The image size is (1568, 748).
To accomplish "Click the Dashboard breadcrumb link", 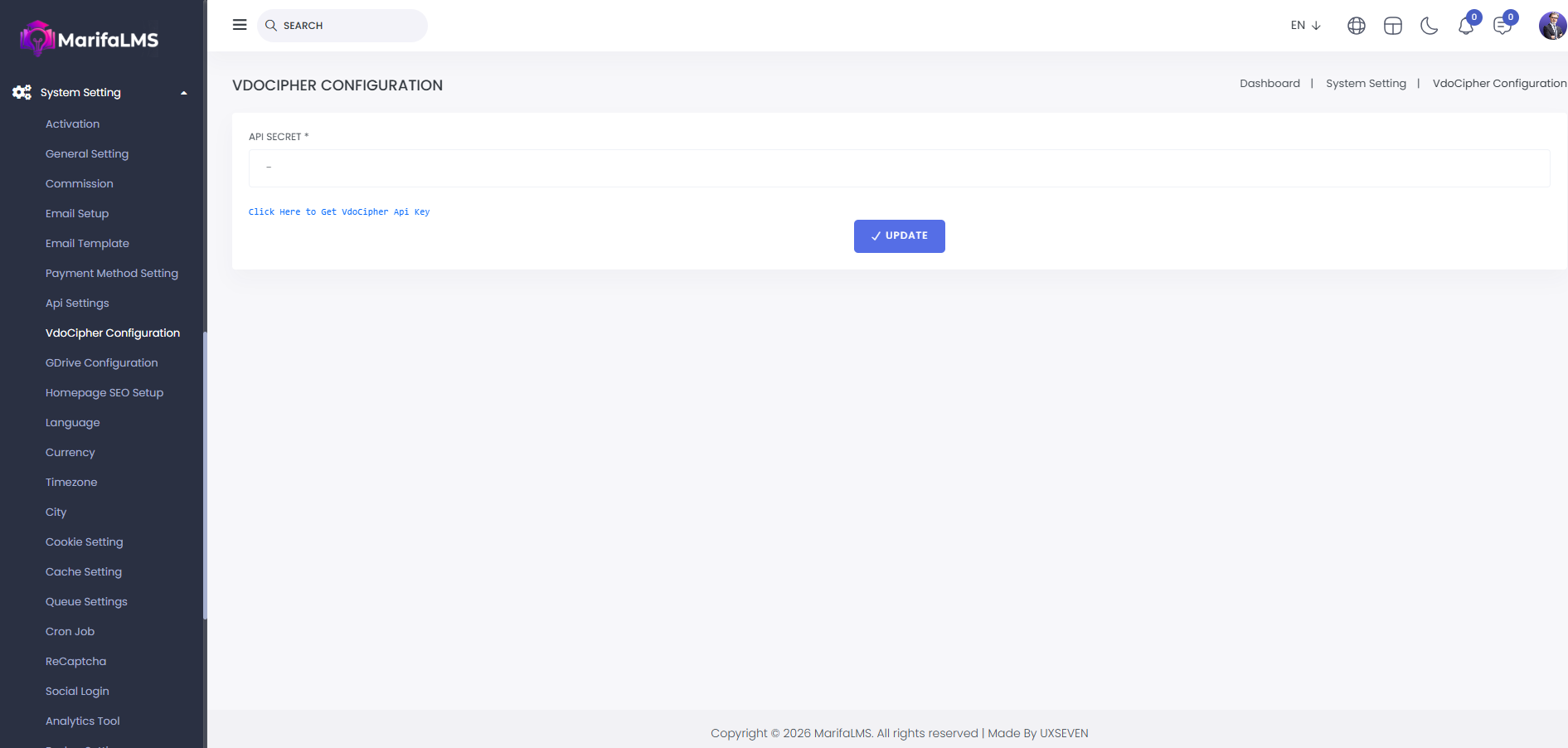I will point(1269,84).
